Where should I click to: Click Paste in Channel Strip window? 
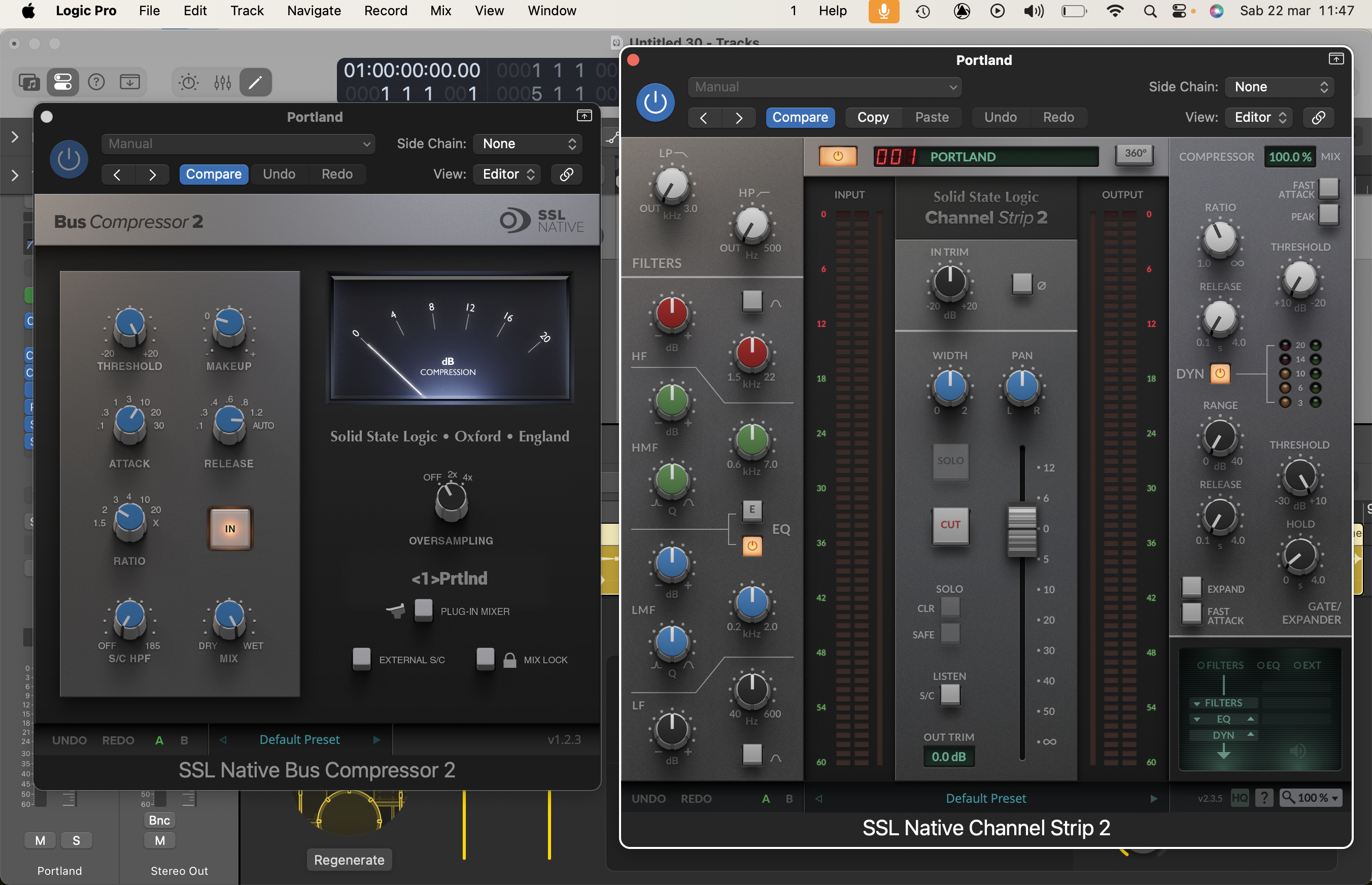[x=932, y=117]
